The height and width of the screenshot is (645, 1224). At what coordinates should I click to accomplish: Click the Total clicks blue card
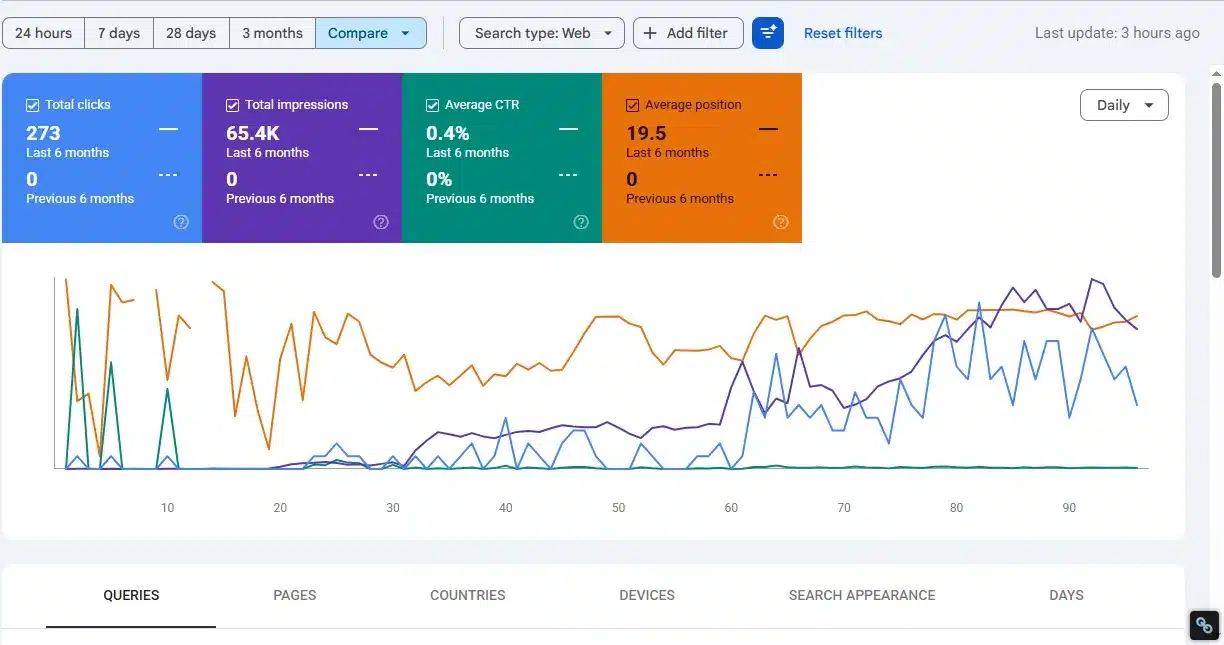pos(102,158)
